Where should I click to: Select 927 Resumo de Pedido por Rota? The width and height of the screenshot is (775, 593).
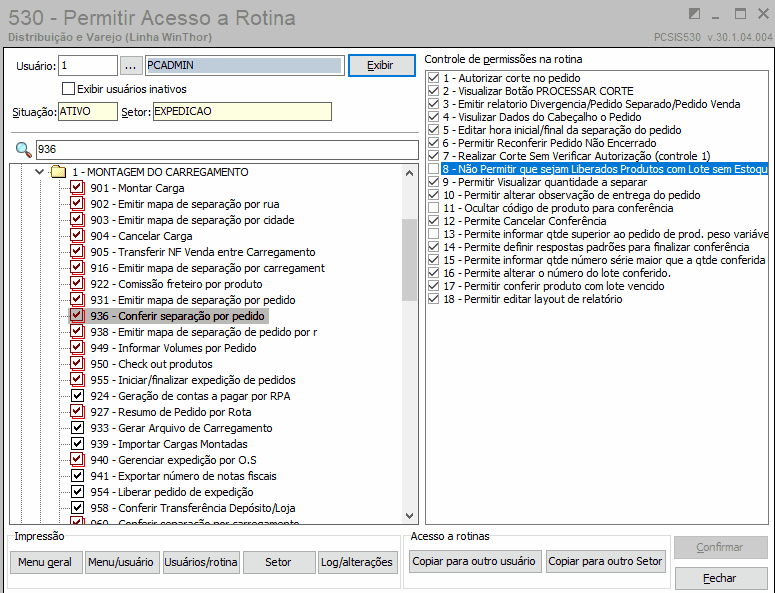click(x=171, y=412)
